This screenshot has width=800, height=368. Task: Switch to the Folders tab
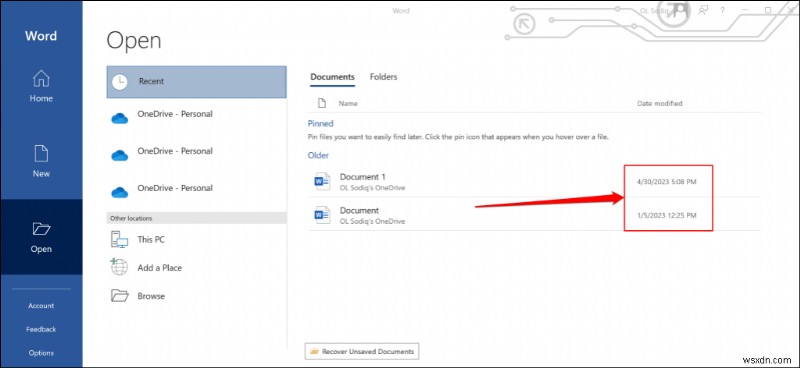tap(383, 77)
